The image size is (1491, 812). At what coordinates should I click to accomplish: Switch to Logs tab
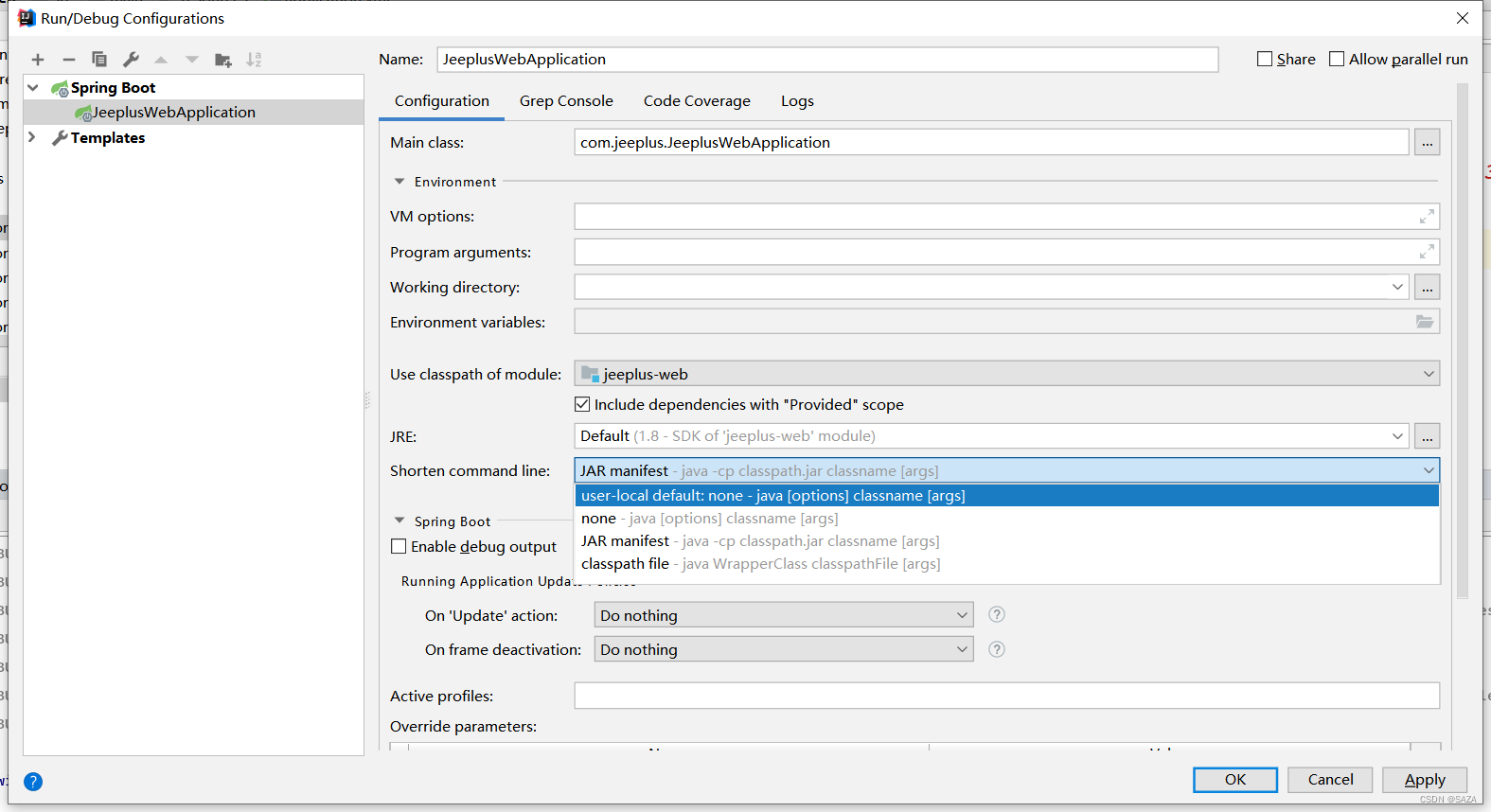point(797,101)
